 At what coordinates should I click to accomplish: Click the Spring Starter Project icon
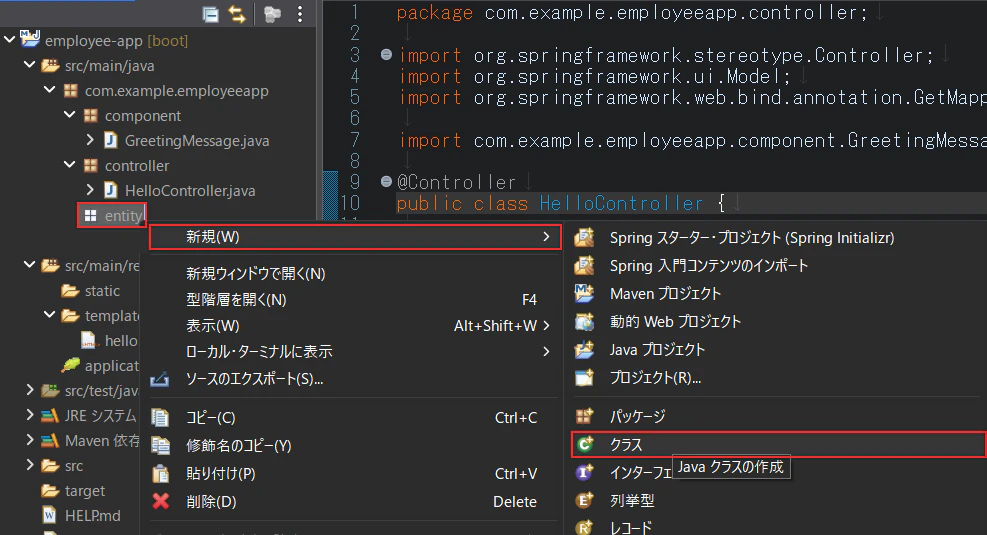click(x=584, y=237)
